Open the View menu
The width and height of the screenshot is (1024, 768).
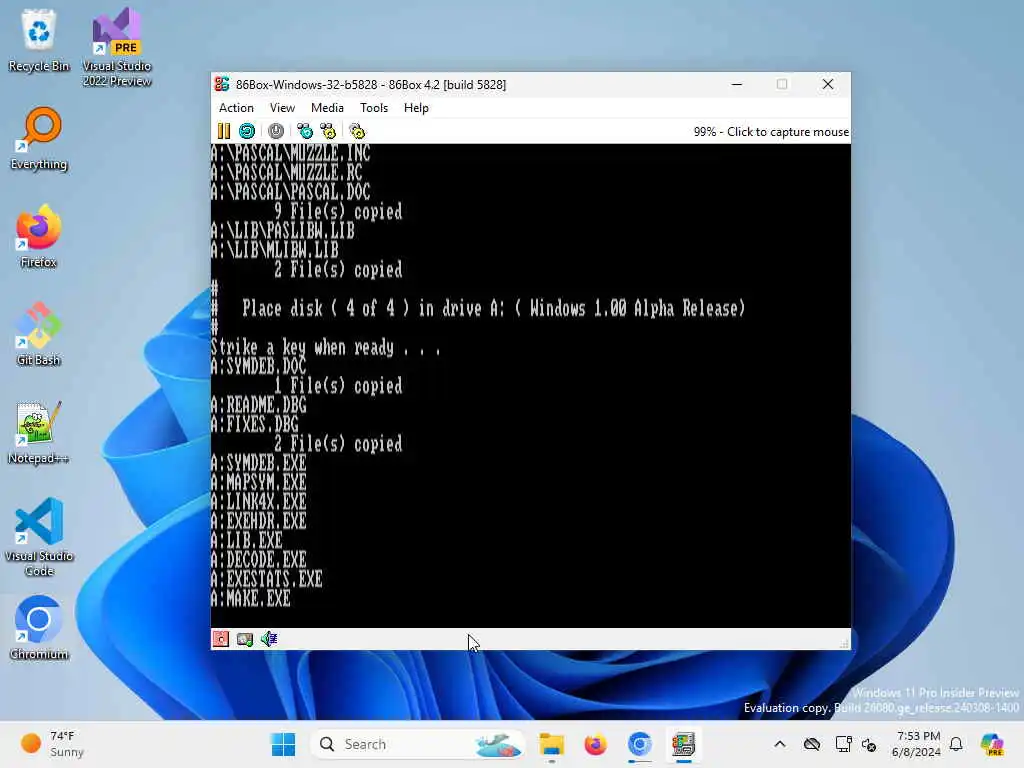(282, 108)
